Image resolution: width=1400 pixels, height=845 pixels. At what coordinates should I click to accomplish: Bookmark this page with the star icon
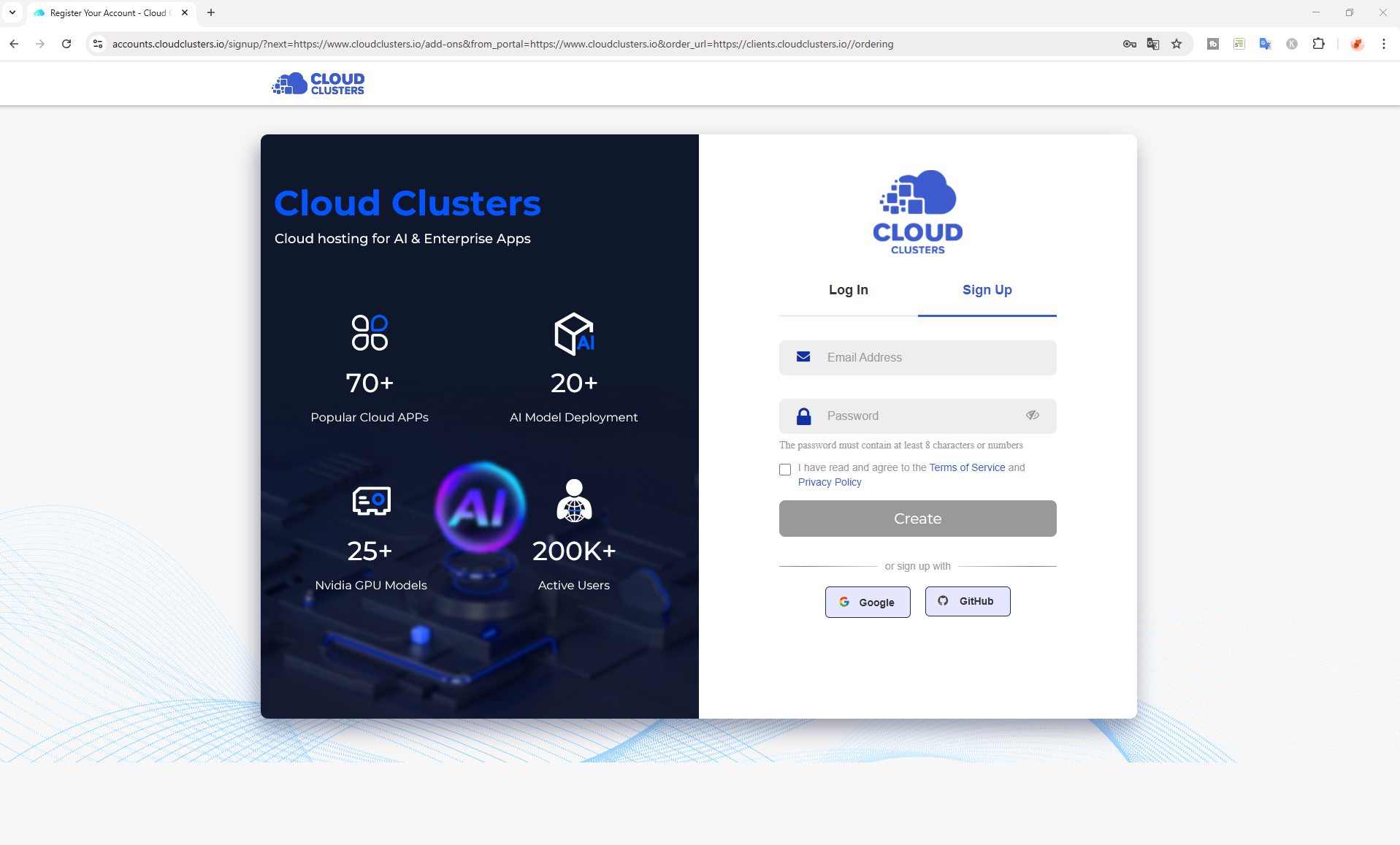click(x=1177, y=44)
